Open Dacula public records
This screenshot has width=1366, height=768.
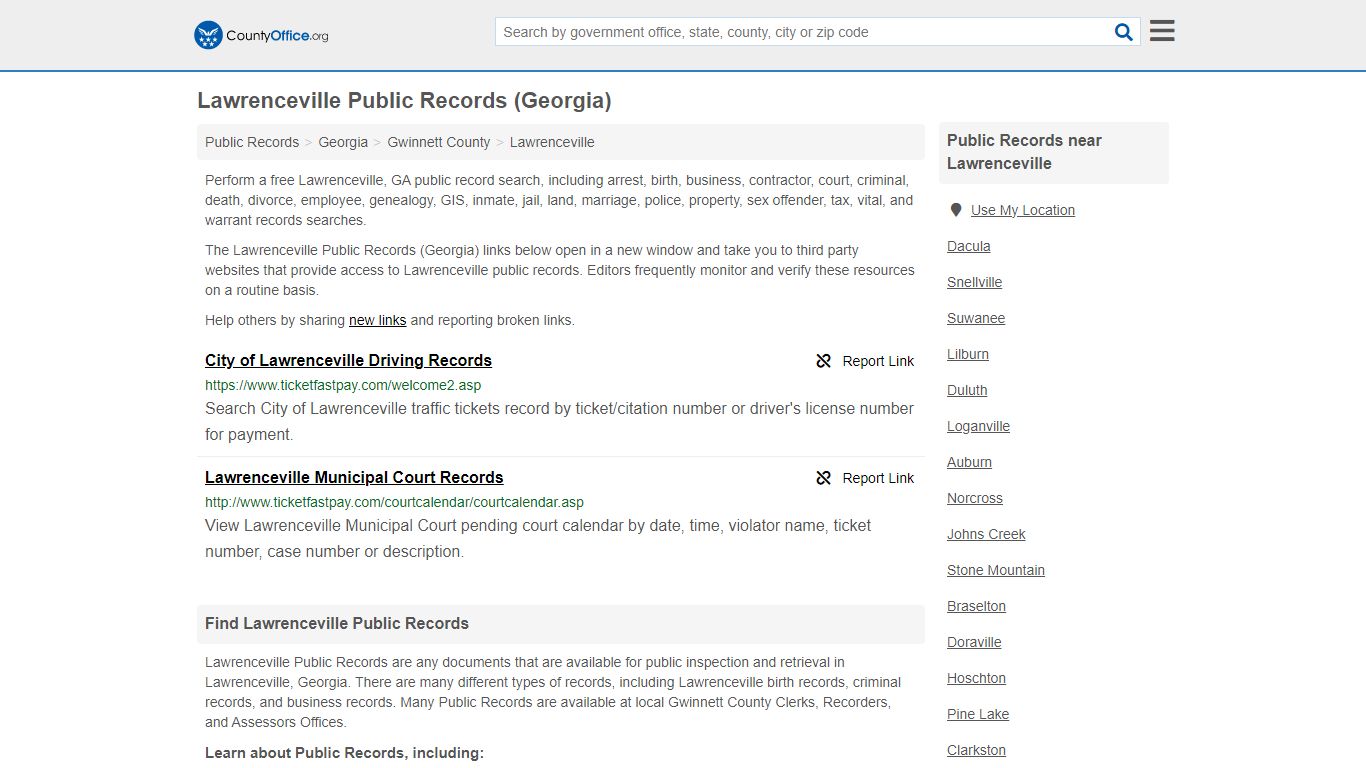coord(969,246)
